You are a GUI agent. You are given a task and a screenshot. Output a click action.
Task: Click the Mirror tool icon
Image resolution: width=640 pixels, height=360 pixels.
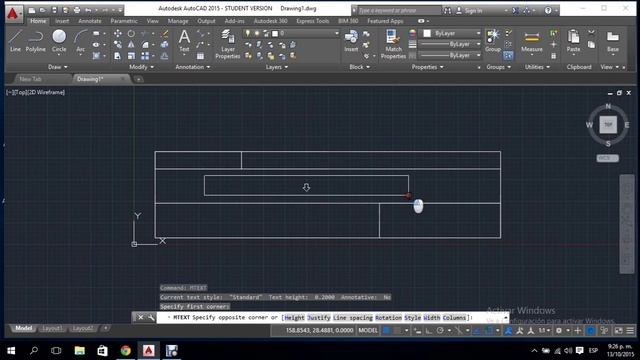pos(131,44)
